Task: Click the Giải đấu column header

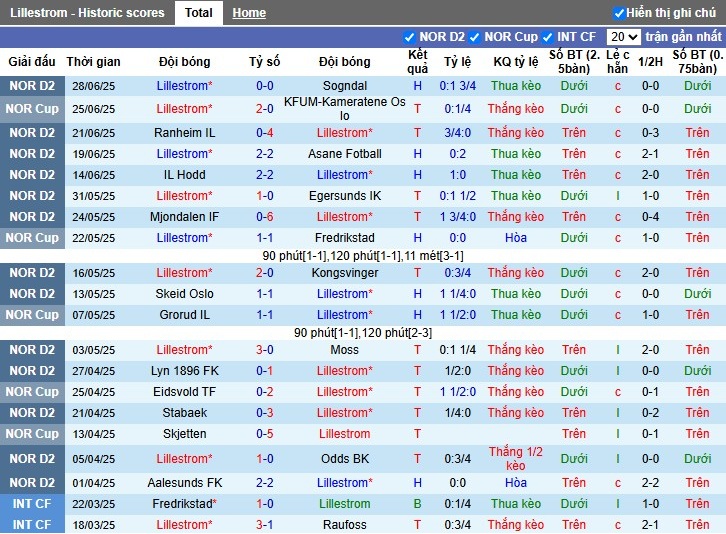Action: coord(31,62)
